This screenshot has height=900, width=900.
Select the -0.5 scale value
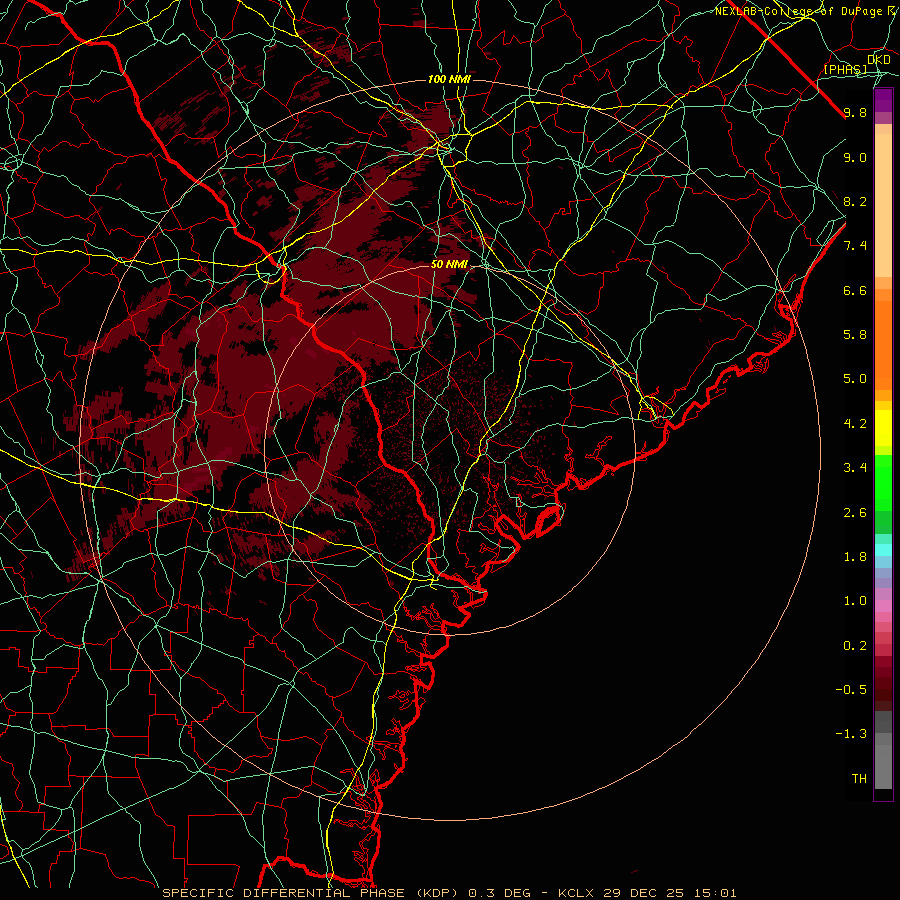(851, 690)
